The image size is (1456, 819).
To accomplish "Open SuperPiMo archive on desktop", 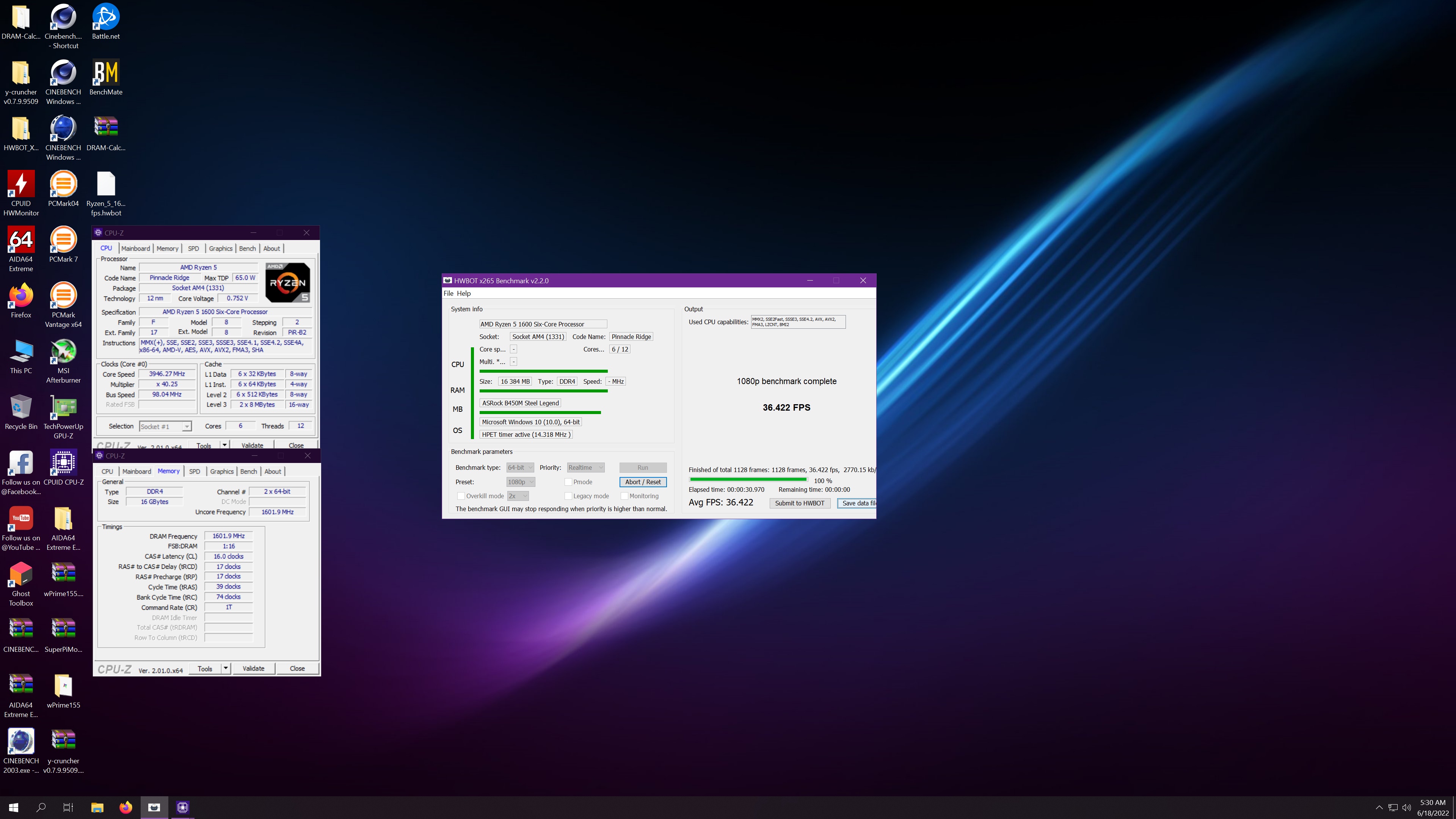I will tap(63, 635).
